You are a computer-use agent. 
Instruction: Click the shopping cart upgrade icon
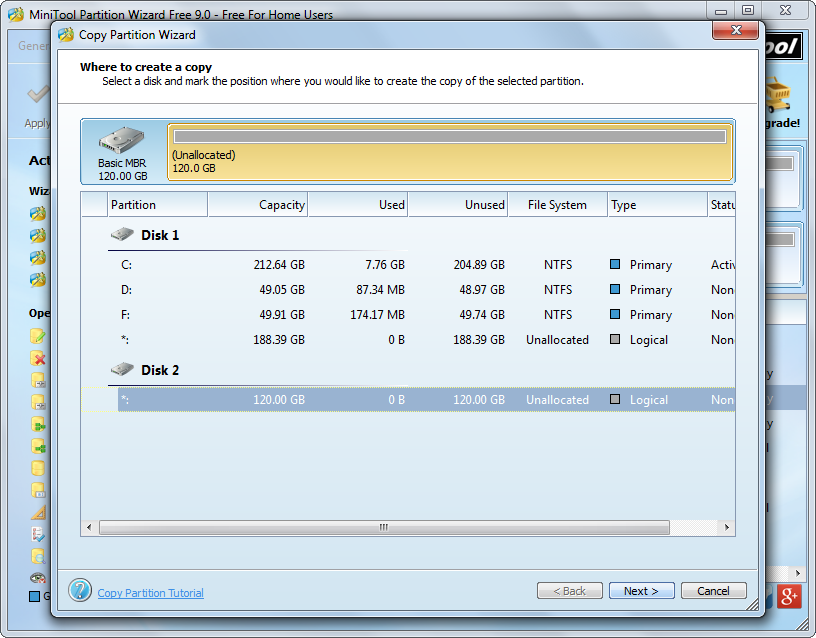(778, 95)
